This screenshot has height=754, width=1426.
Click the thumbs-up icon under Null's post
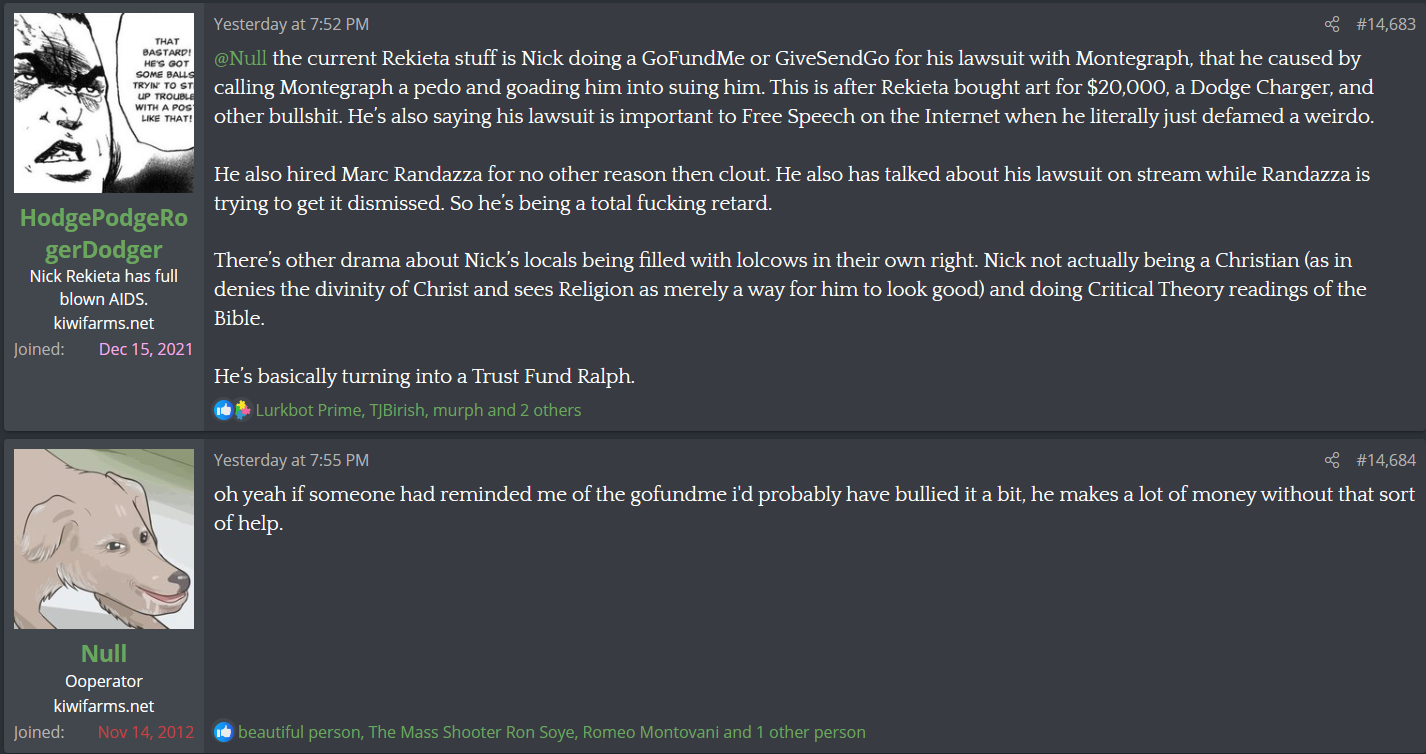click(x=223, y=732)
